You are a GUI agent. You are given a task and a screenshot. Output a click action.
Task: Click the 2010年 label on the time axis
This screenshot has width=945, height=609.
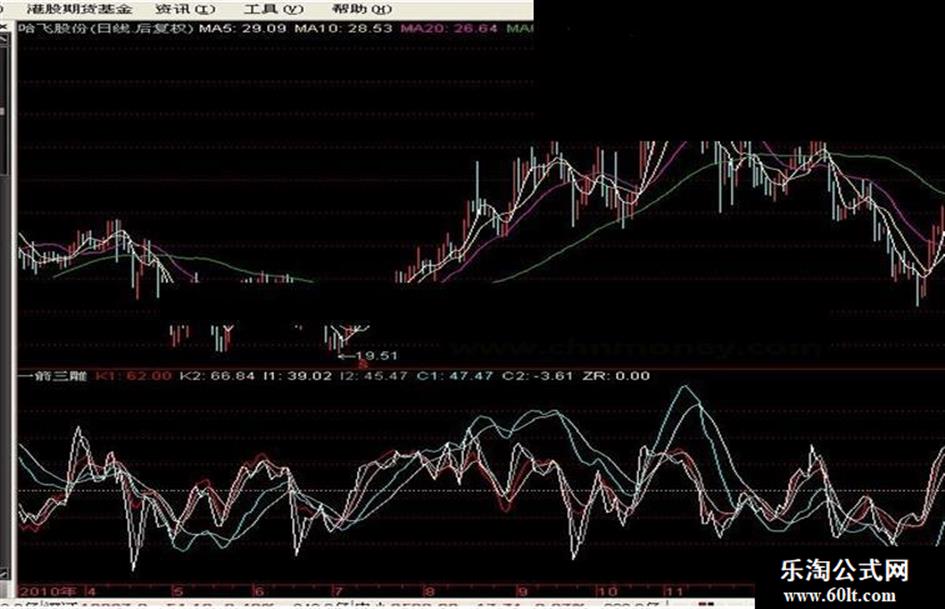point(48,592)
